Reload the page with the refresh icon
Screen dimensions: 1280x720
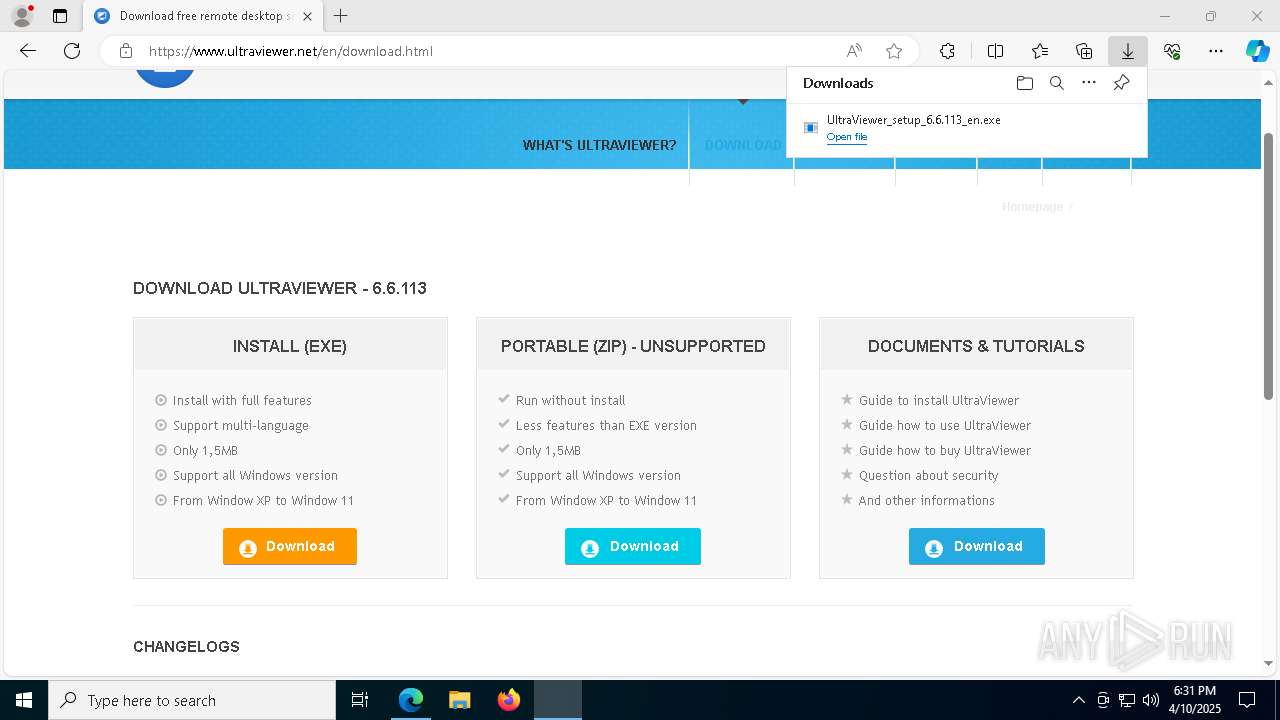[72, 51]
